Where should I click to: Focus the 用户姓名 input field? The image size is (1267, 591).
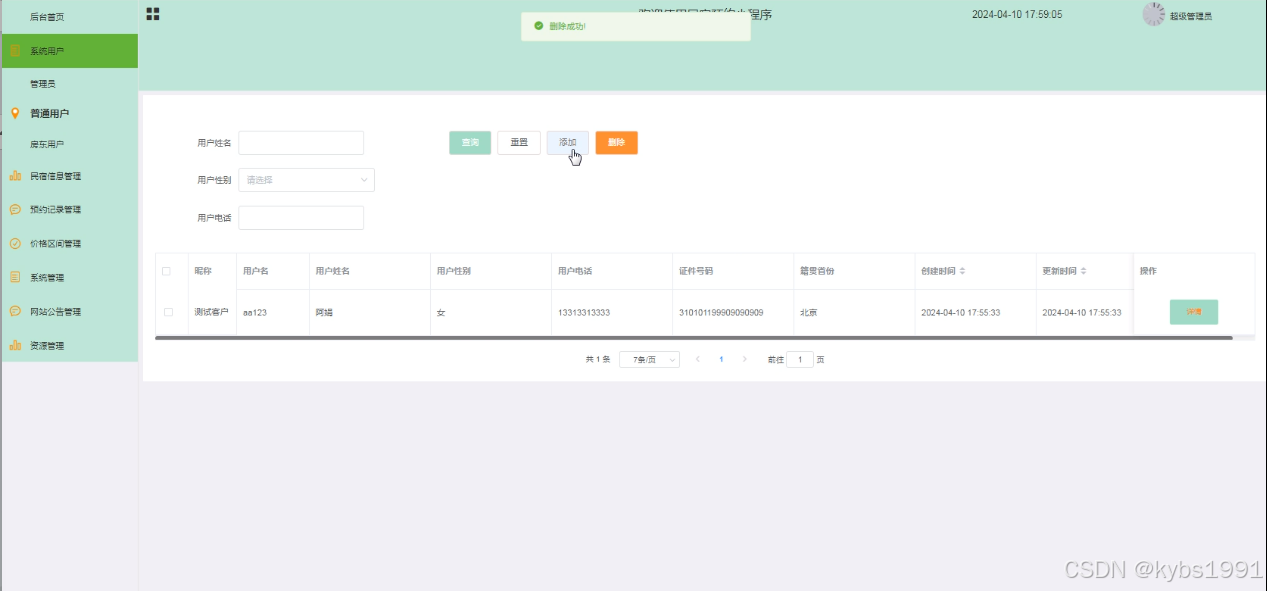301,143
